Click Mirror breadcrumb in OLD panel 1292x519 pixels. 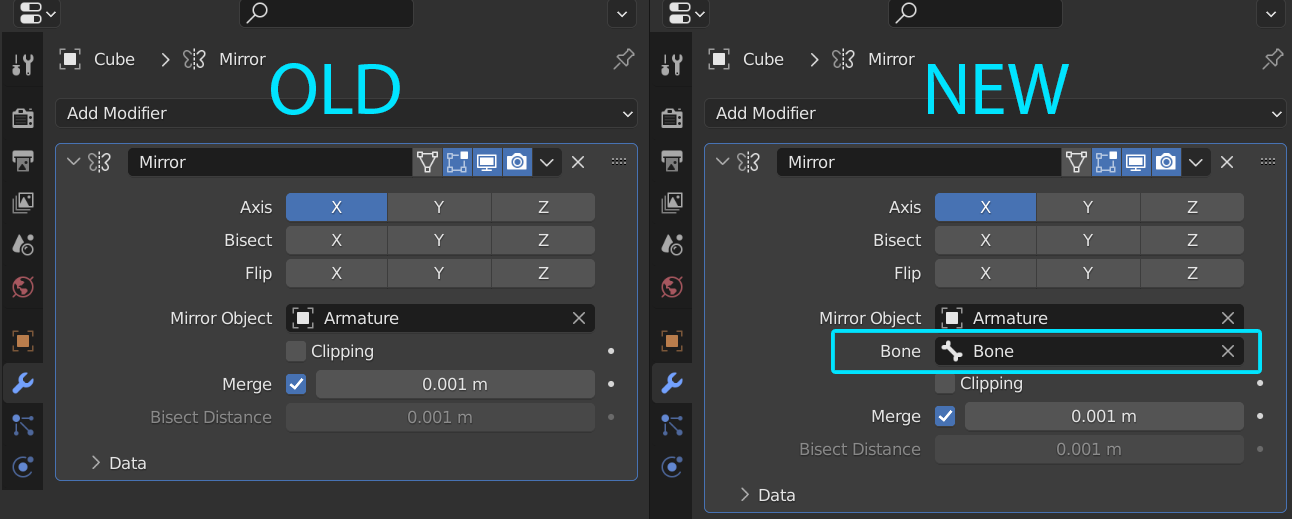tap(242, 59)
